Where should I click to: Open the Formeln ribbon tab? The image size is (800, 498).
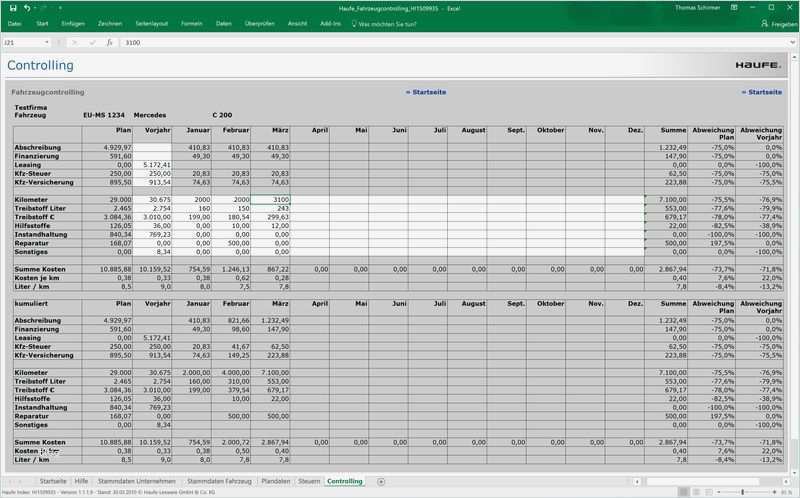point(192,24)
